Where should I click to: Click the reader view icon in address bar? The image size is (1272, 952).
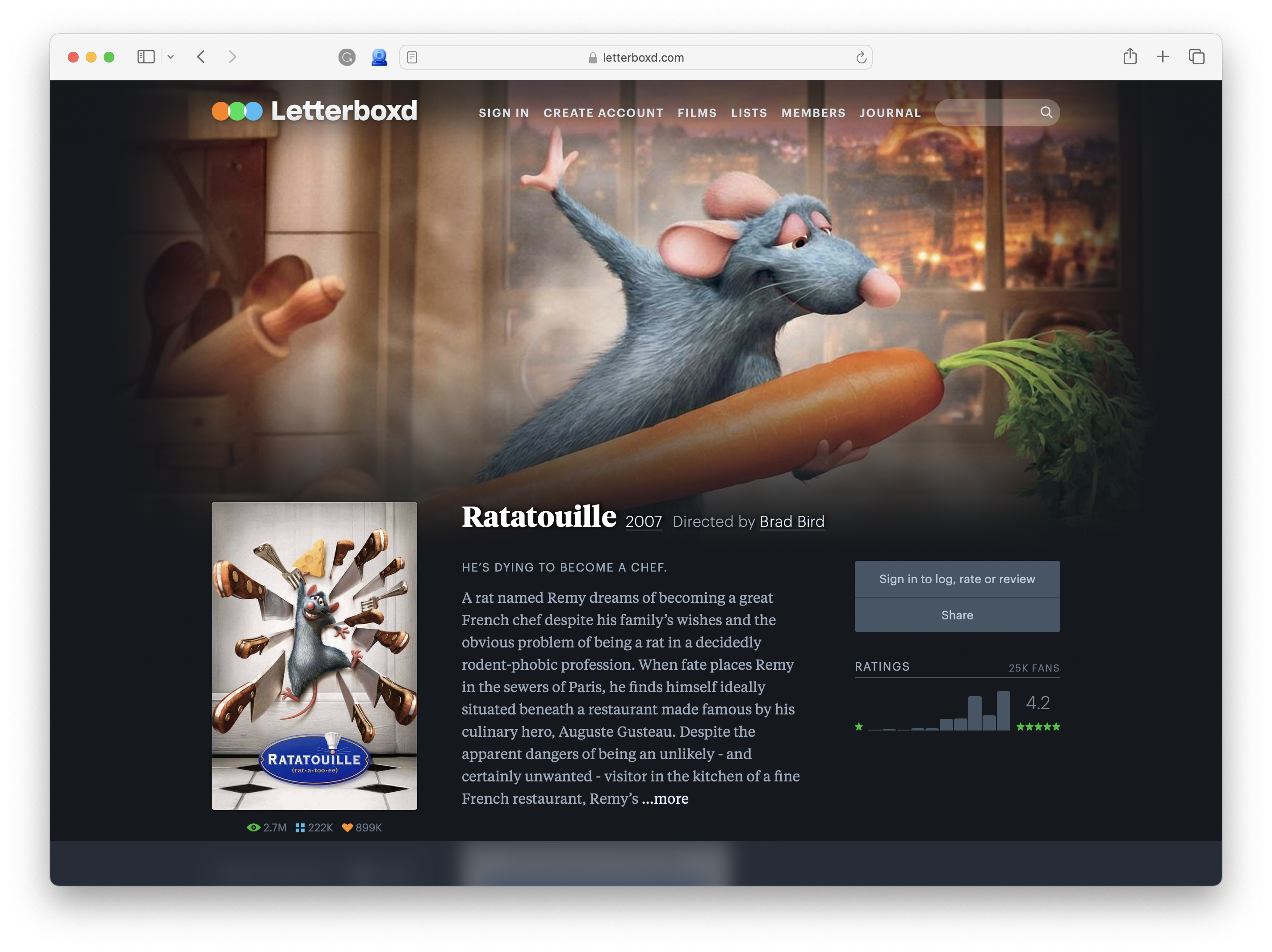coord(412,58)
